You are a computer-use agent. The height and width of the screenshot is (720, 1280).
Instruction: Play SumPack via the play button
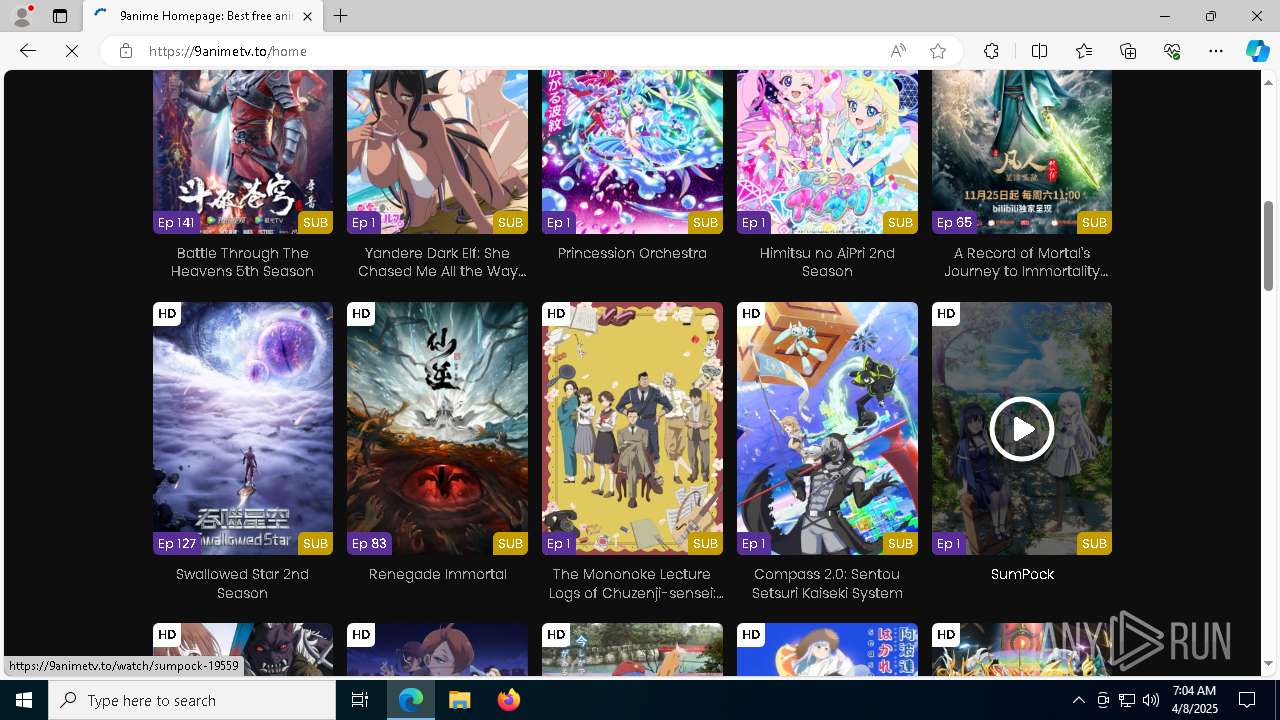[x=1021, y=428]
